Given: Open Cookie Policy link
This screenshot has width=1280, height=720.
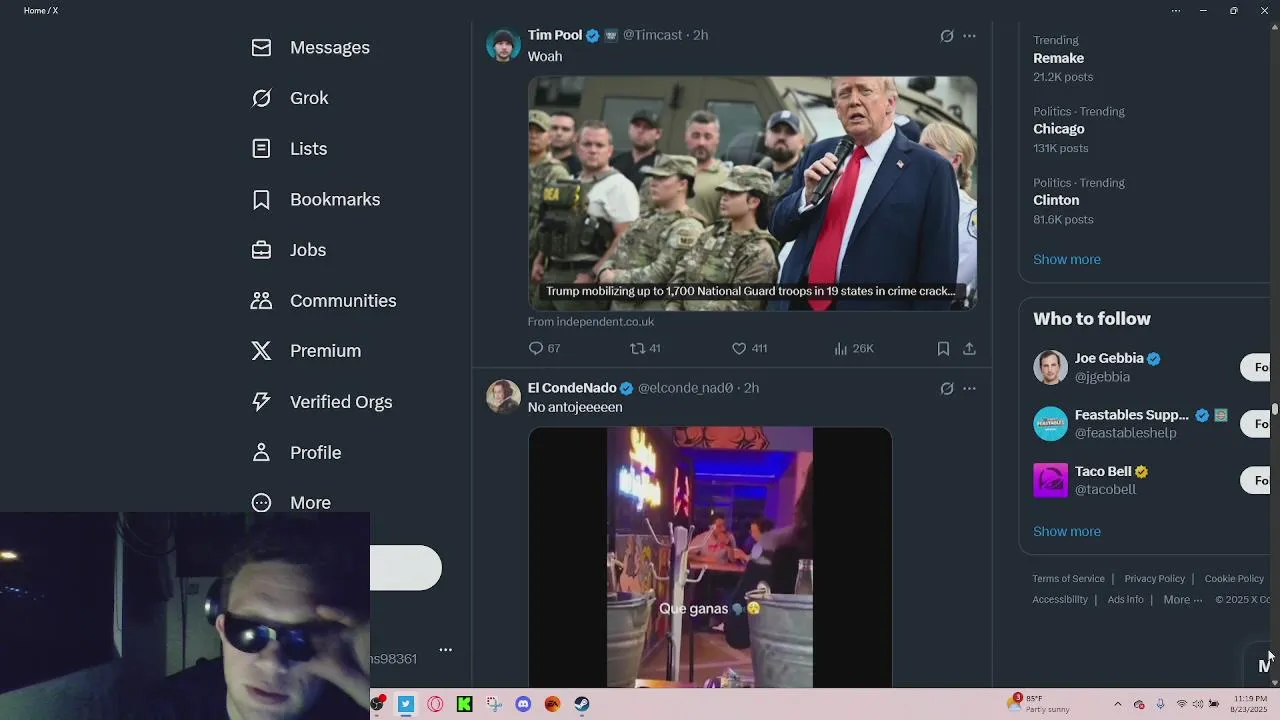Looking at the screenshot, I should pos(1234,579).
